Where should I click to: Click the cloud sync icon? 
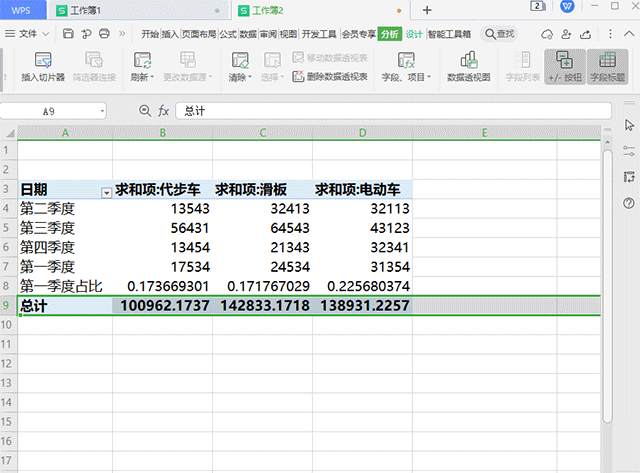click(x=547, y=34)
